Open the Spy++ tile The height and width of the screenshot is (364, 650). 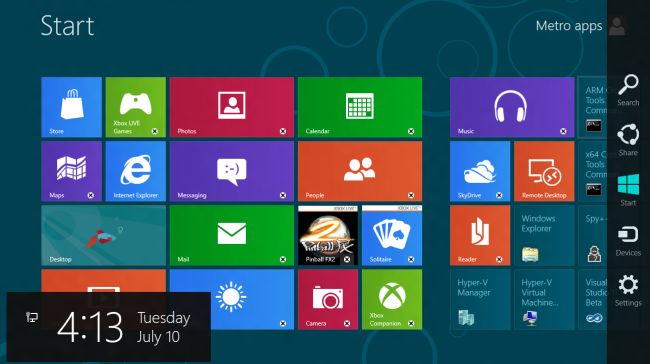coord(593,235)
